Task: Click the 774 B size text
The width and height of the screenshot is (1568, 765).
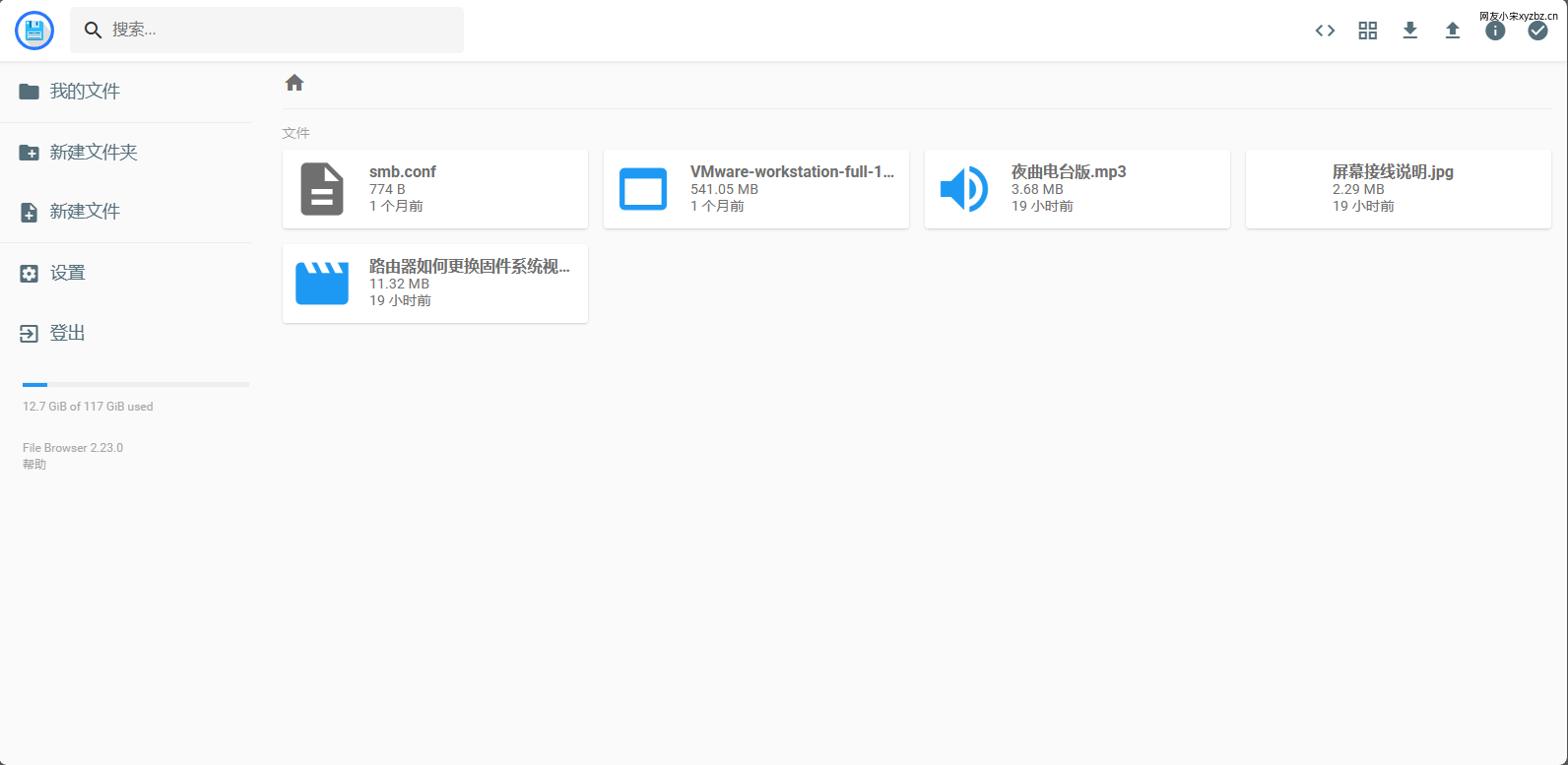Action: [x=387, y=189]
